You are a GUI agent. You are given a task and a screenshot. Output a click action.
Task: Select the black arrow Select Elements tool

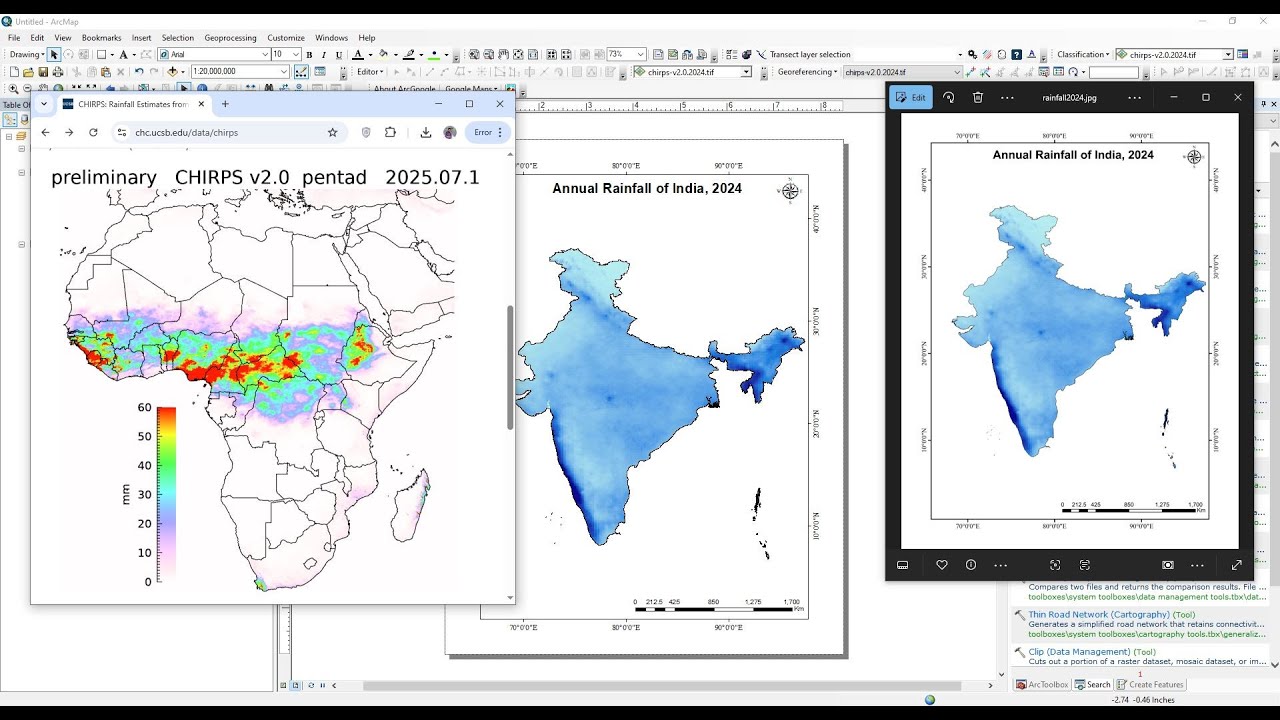(54, 54)
